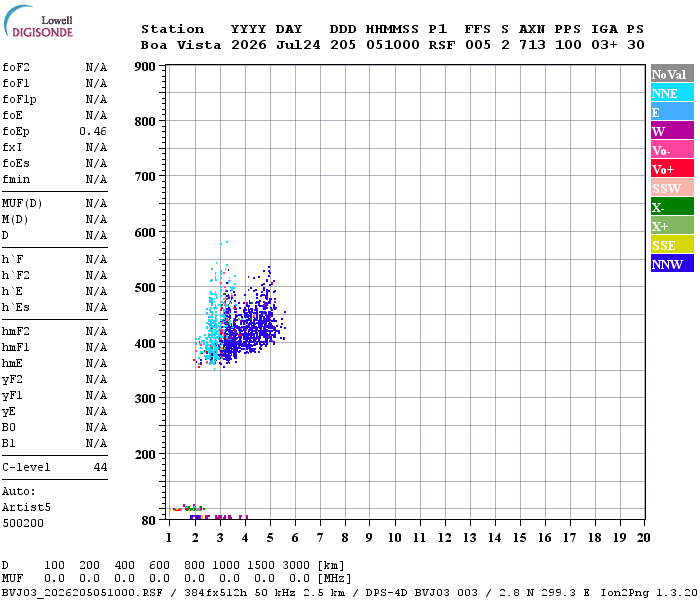This screenshot has height=600, width=700.
Task: Select the C-level value 44
Action: coord(100,467)
